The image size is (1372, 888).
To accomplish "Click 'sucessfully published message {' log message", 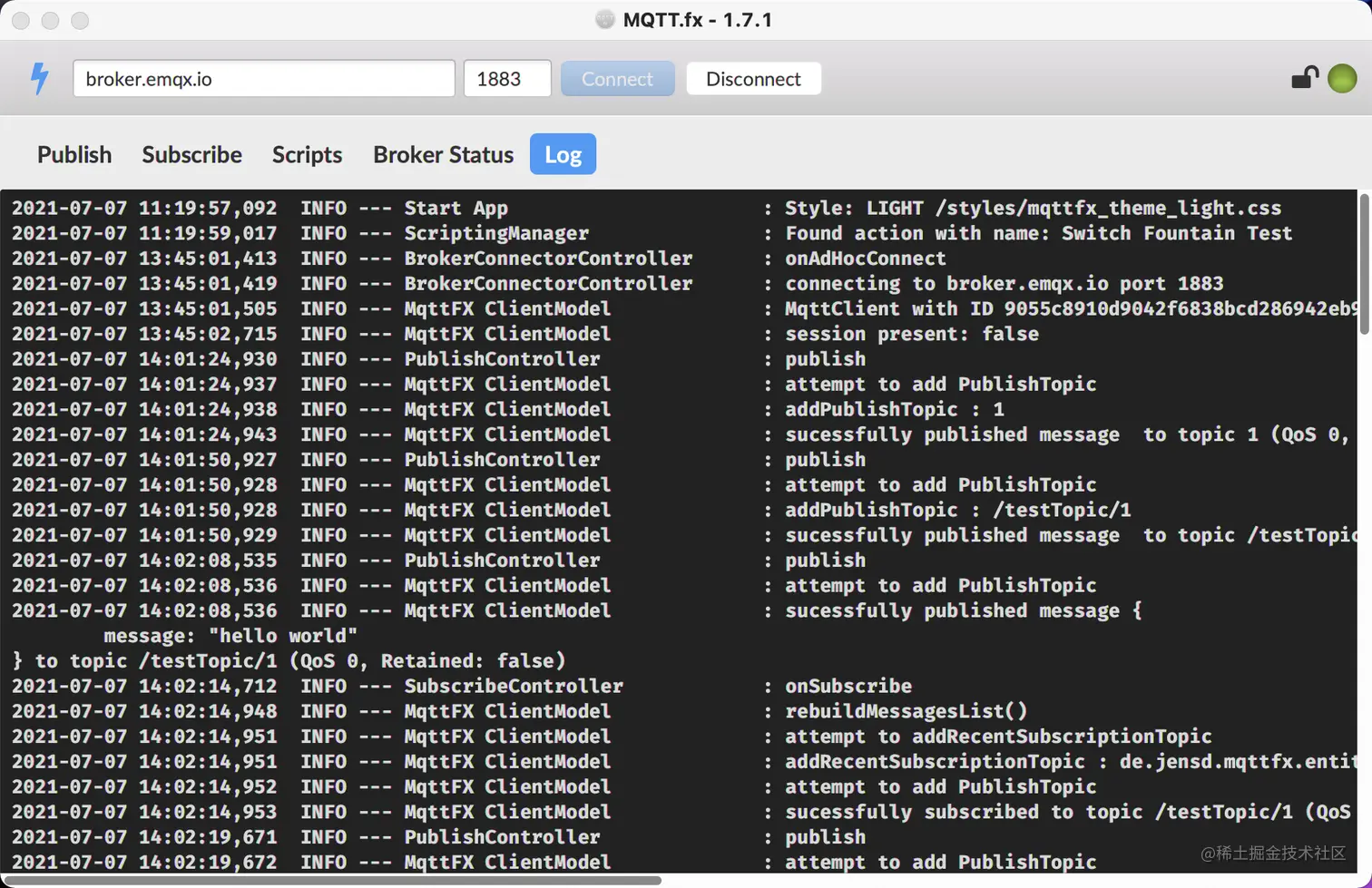I will coord(963,611).
